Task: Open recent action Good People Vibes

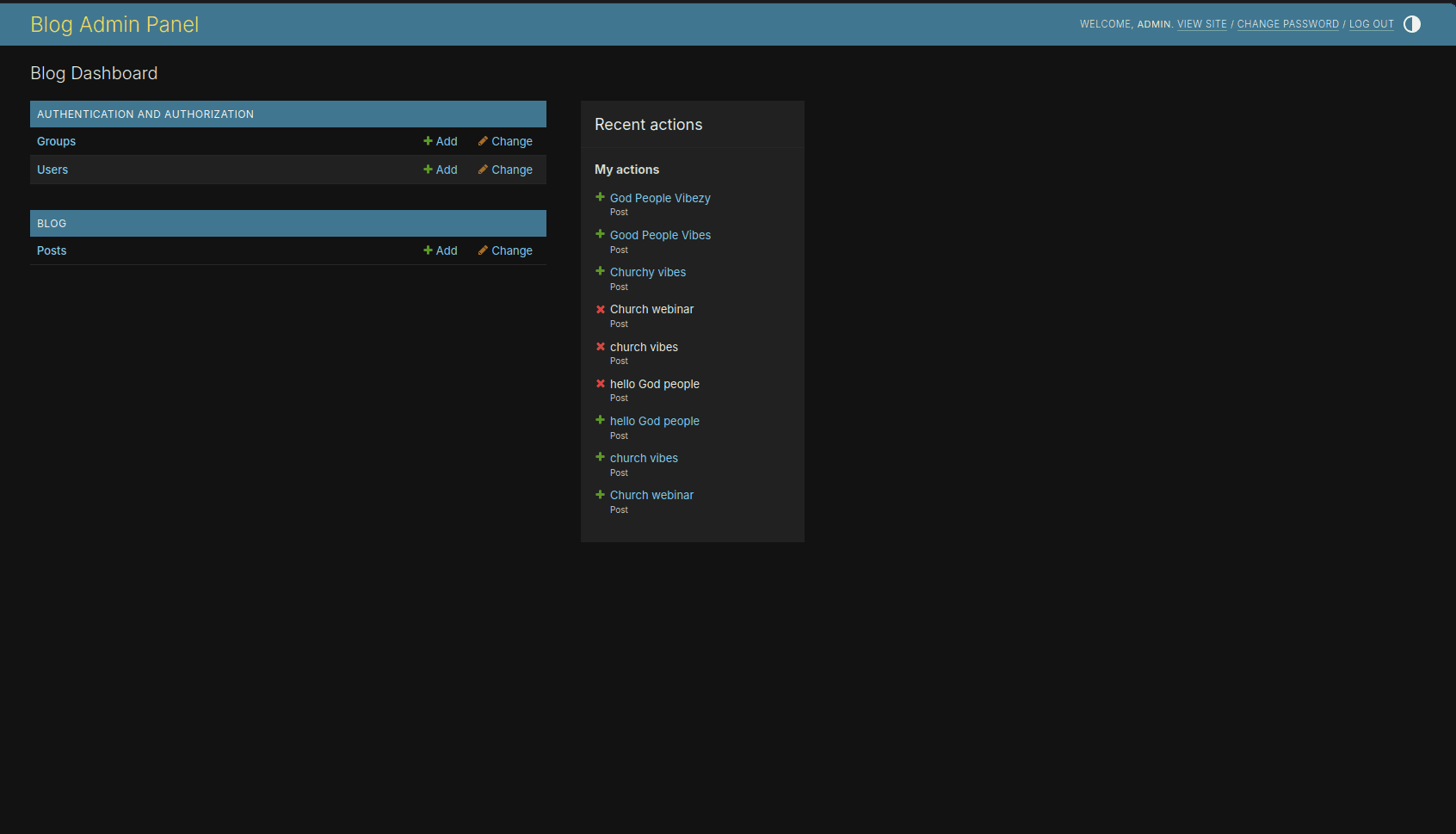Action: click(660, 235)
